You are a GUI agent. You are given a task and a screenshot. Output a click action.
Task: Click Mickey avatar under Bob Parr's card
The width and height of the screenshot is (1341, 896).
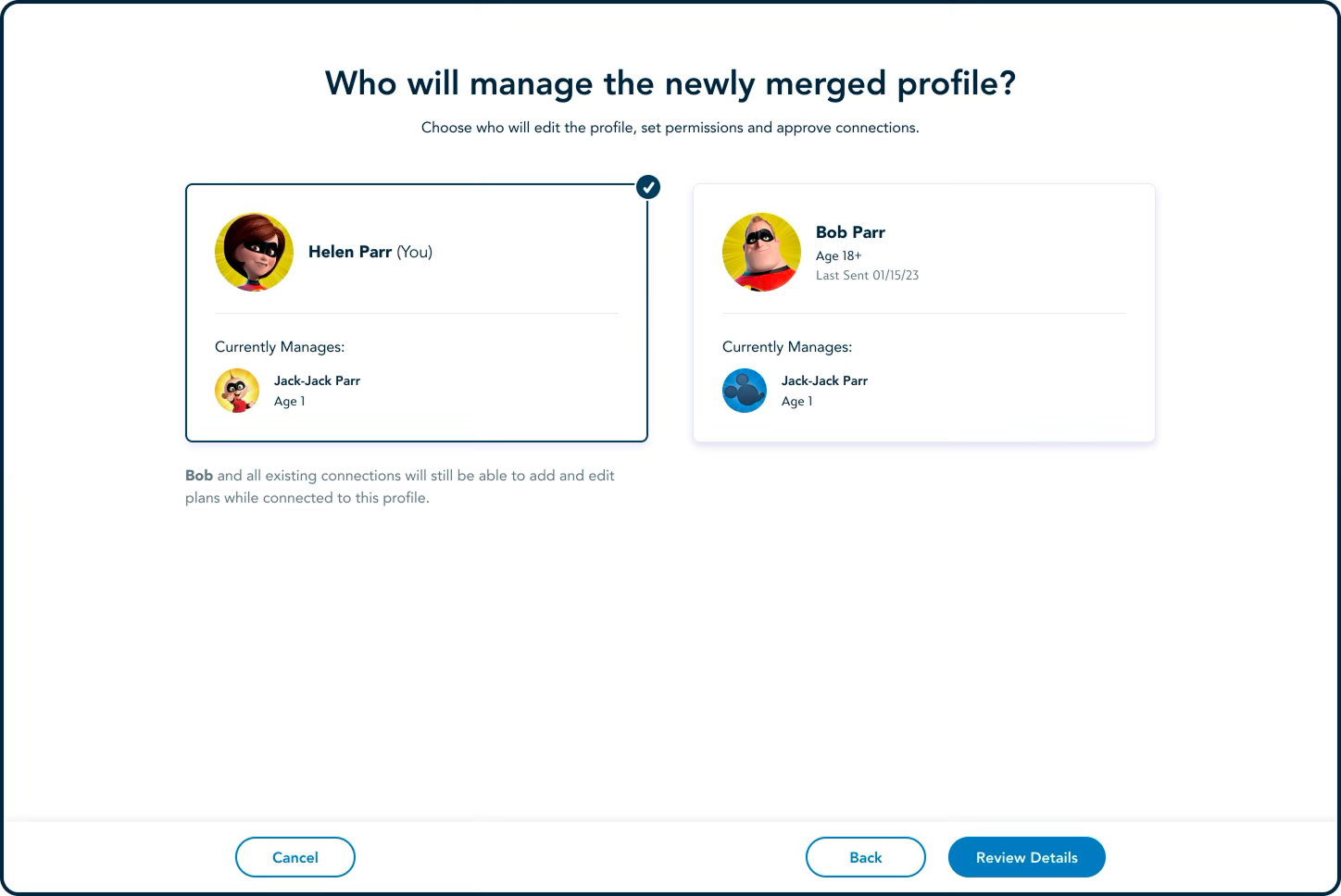pyautogui.click(x=745, y=391)
